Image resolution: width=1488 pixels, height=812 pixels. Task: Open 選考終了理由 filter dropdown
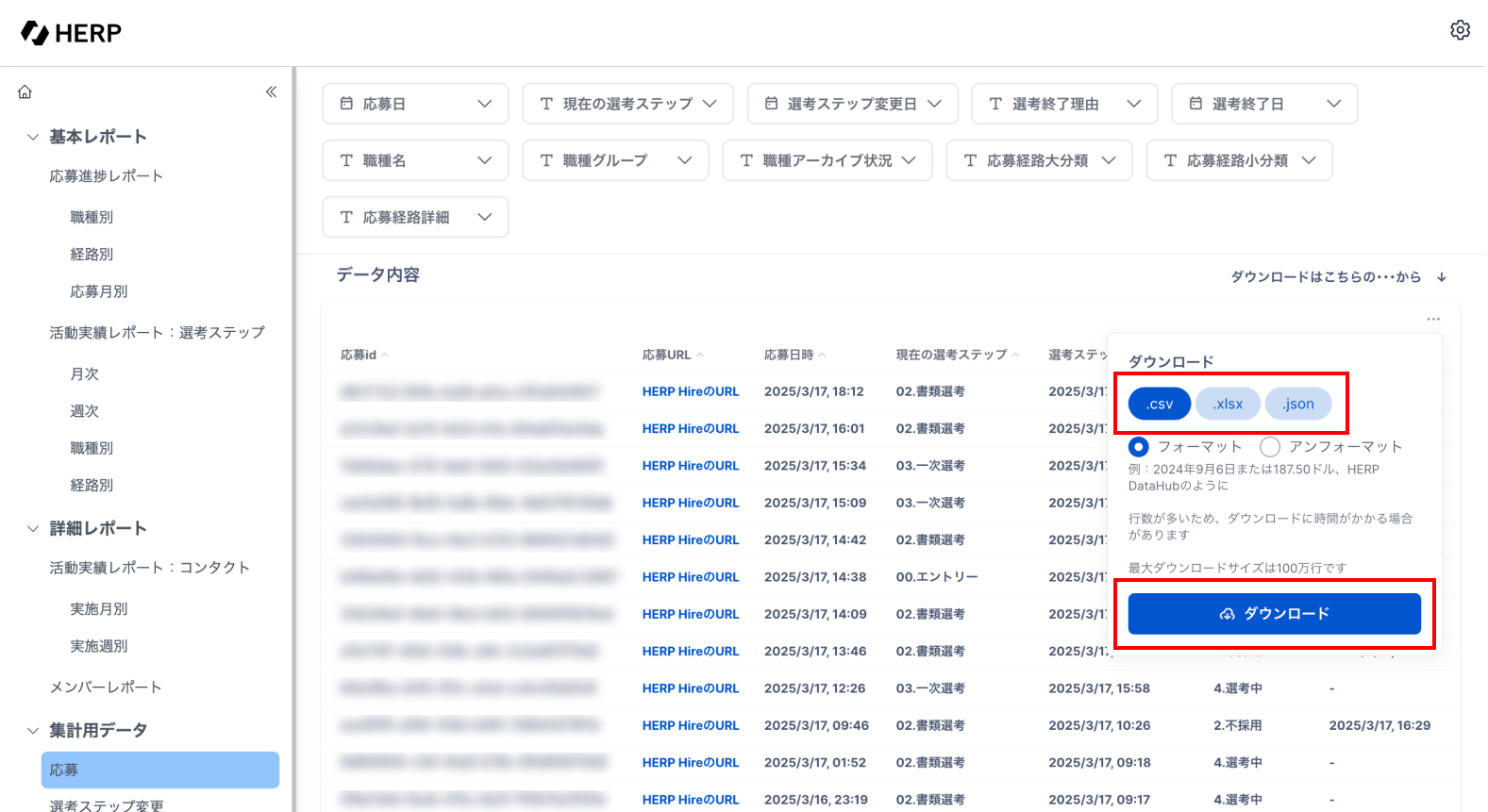tap(1064, 104)
